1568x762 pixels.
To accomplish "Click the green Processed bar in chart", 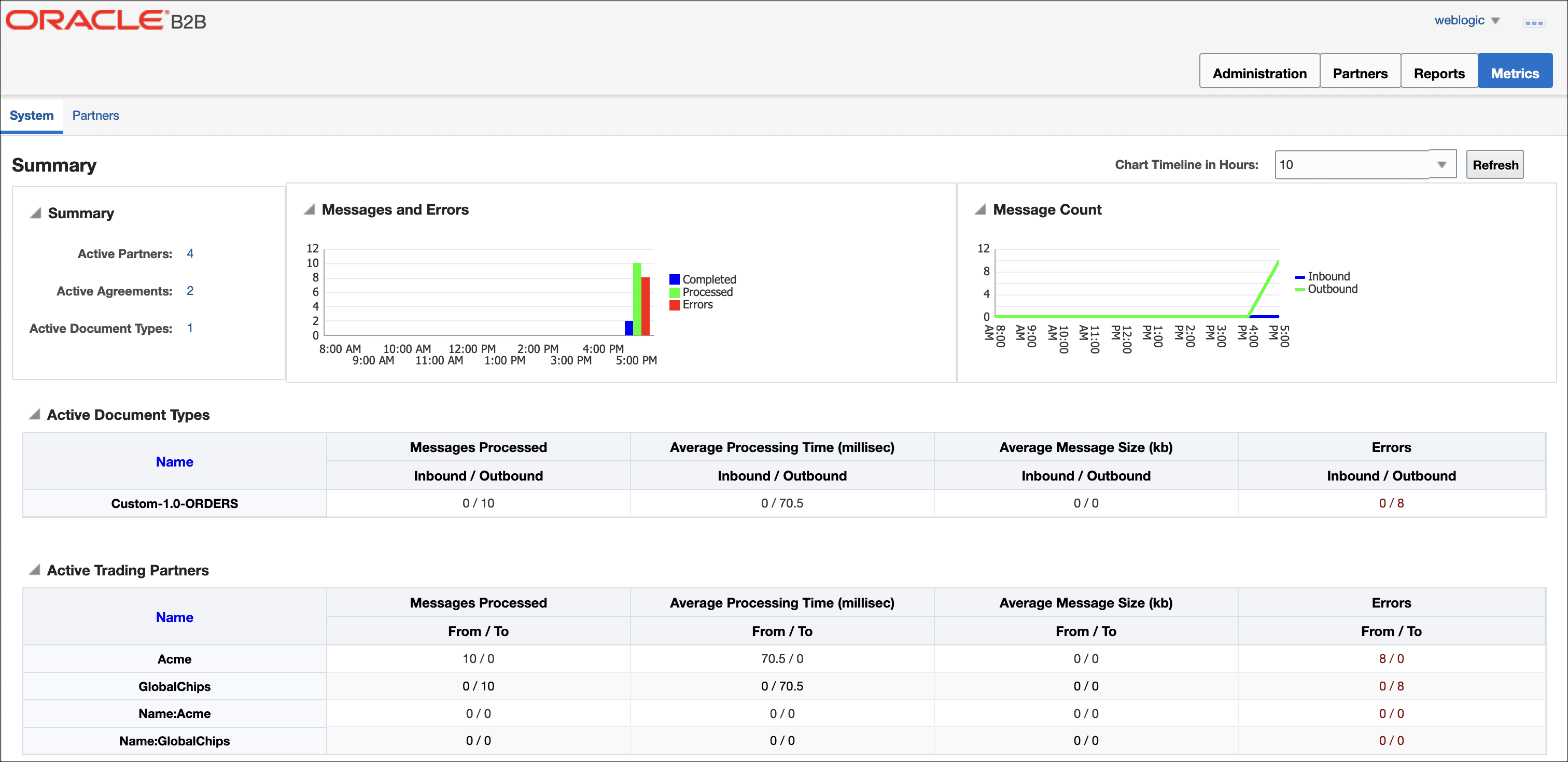I will click(x=637, y=299).
